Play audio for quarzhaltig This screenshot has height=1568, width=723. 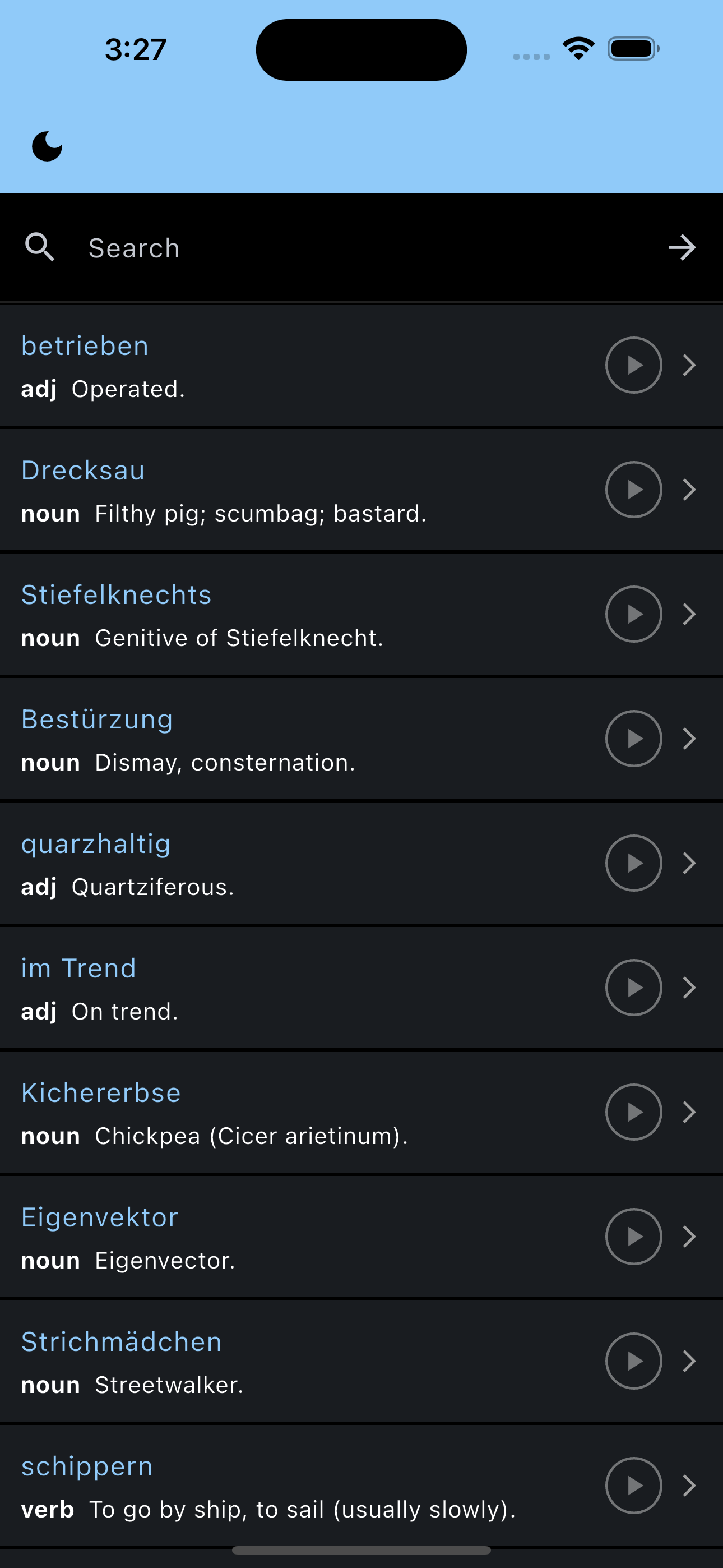click(x=633, y=863)
